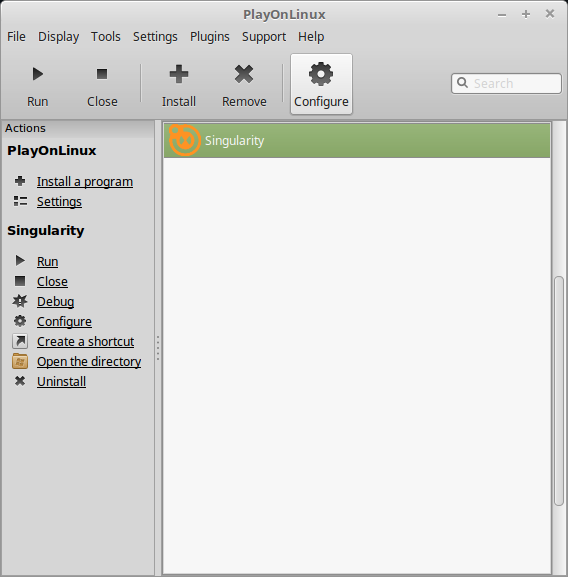Open the Display menu
Image resolution: width=568 pixels, height=577 pixels.
click(x=58, y=36)
